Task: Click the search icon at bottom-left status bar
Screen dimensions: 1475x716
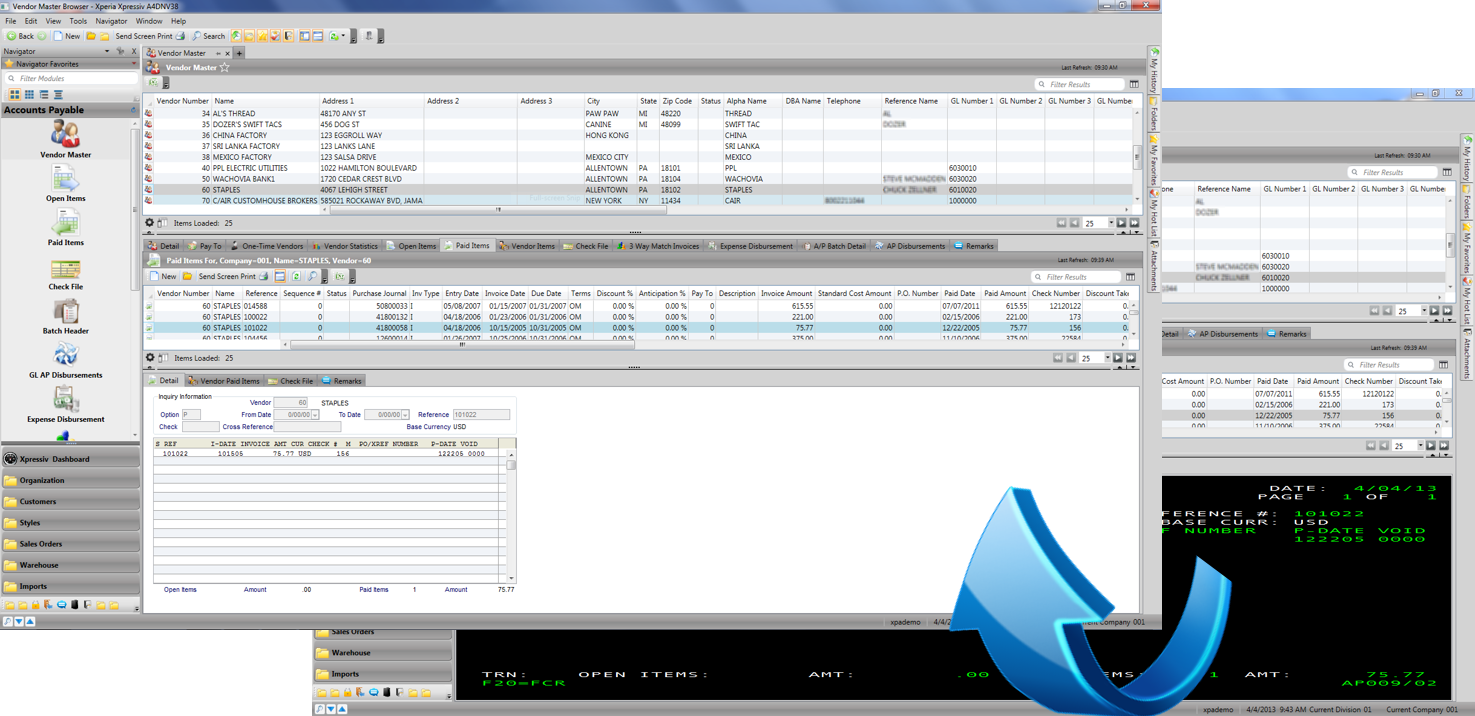Action: pyautogui.click(x=7, y=622)
